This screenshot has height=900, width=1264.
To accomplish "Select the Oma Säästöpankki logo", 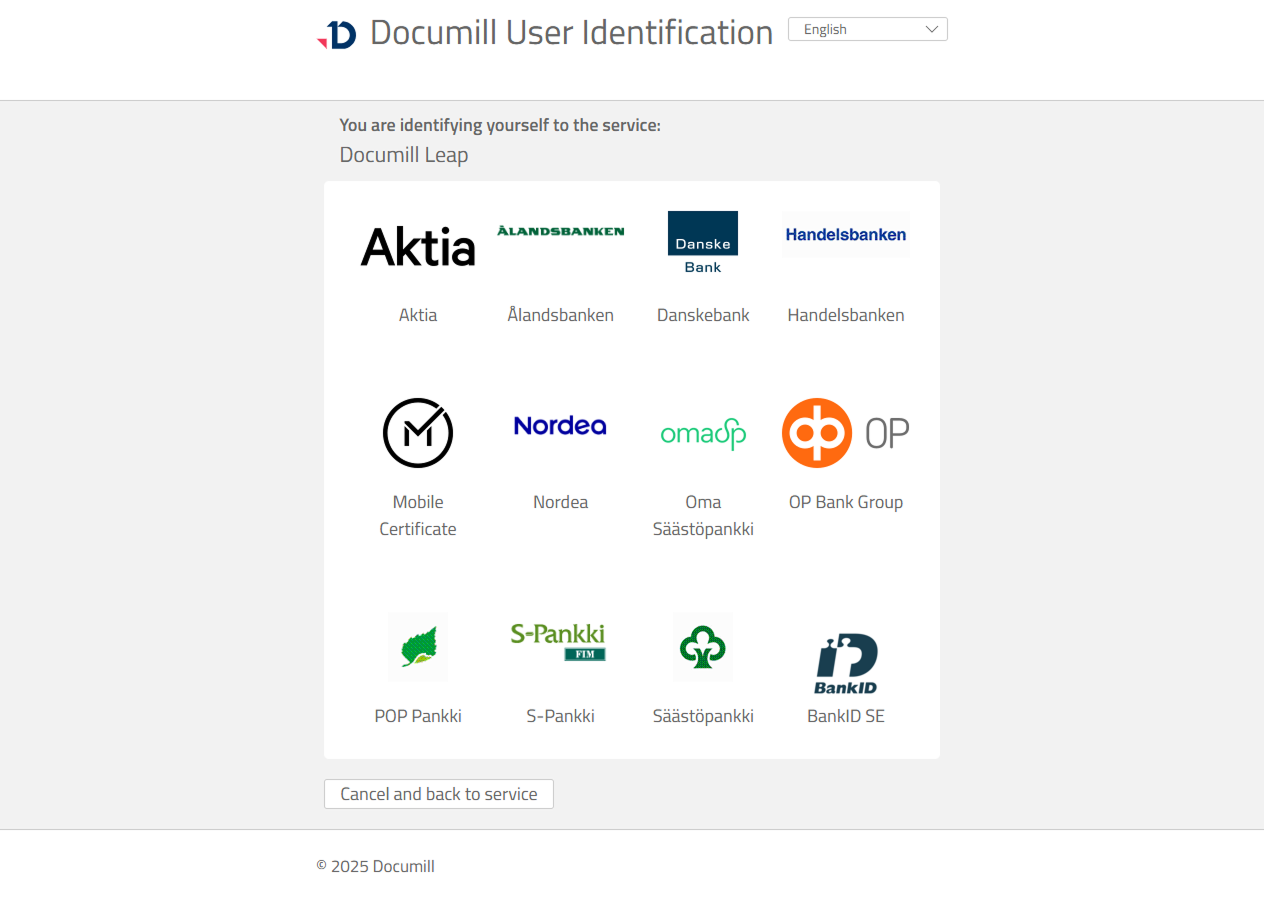I will [x=703, y=433].
